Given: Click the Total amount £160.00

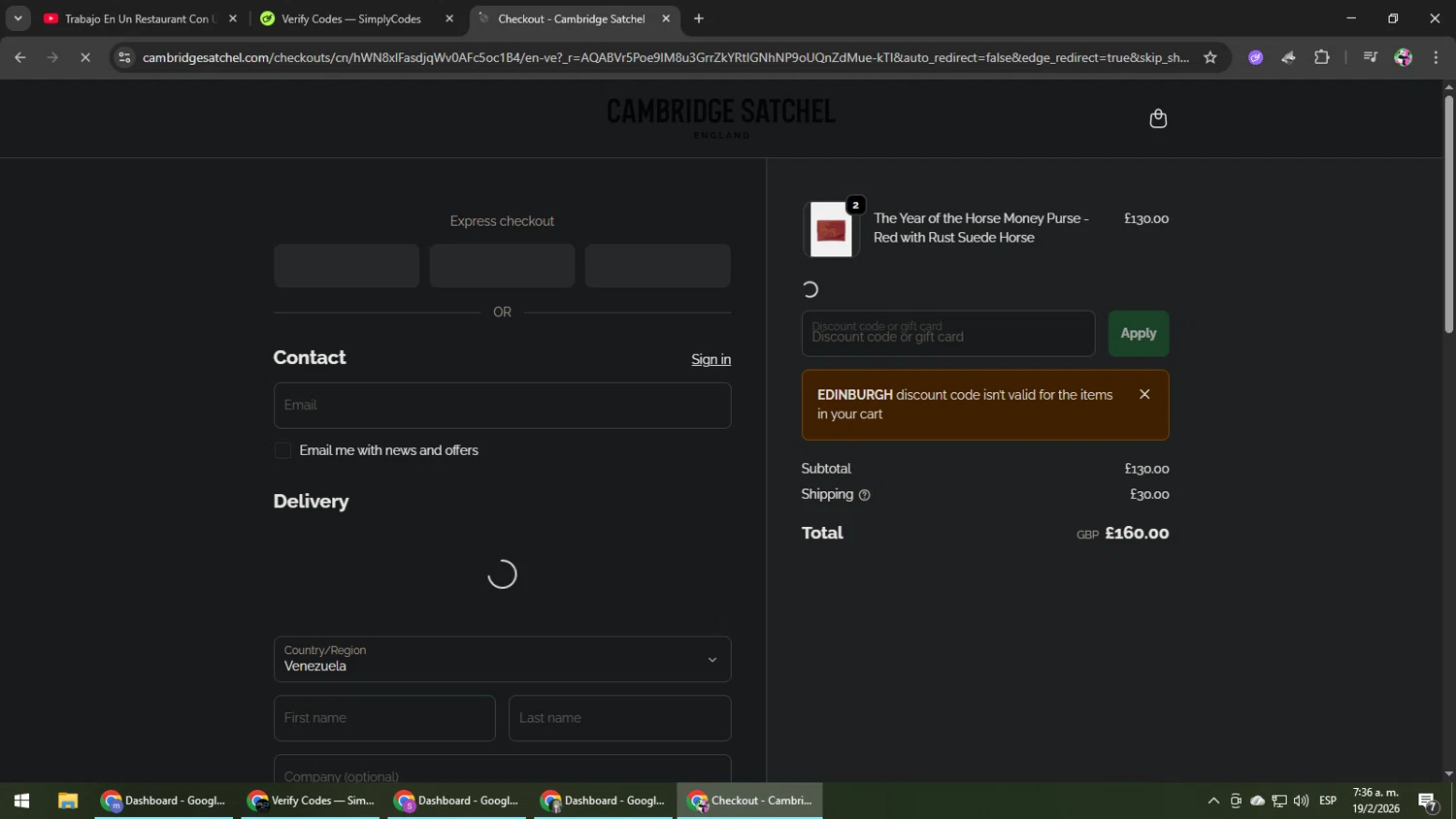Looking at the screenshot, I should pyautogui.click(x=1137, y=533).
